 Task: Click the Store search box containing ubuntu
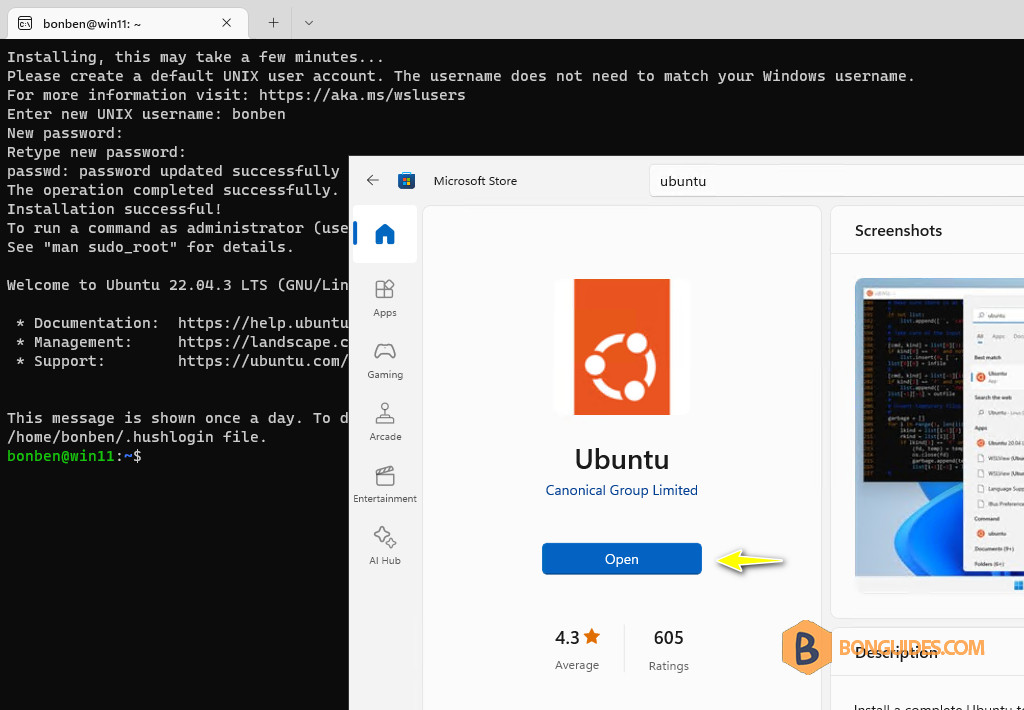(x=837, y=181)
